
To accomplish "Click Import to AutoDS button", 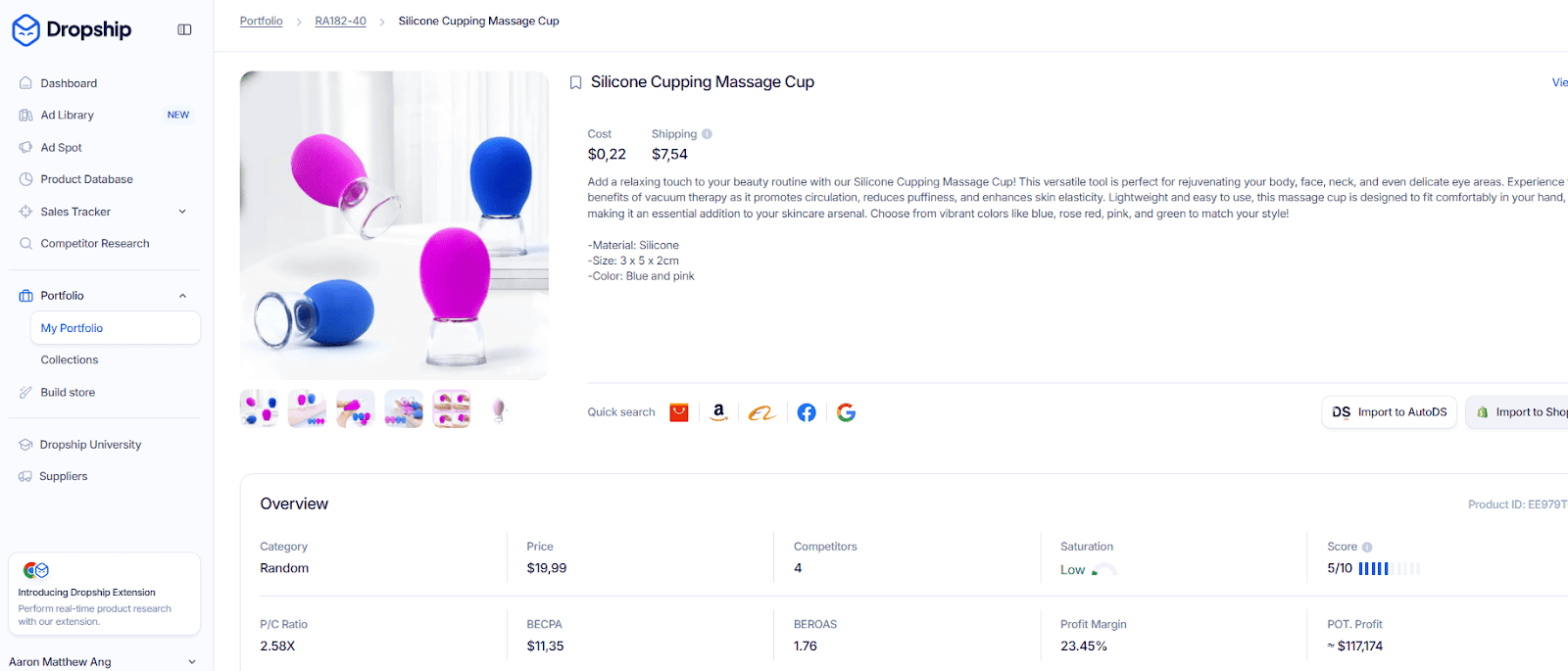I will (x=1389, y=412).
